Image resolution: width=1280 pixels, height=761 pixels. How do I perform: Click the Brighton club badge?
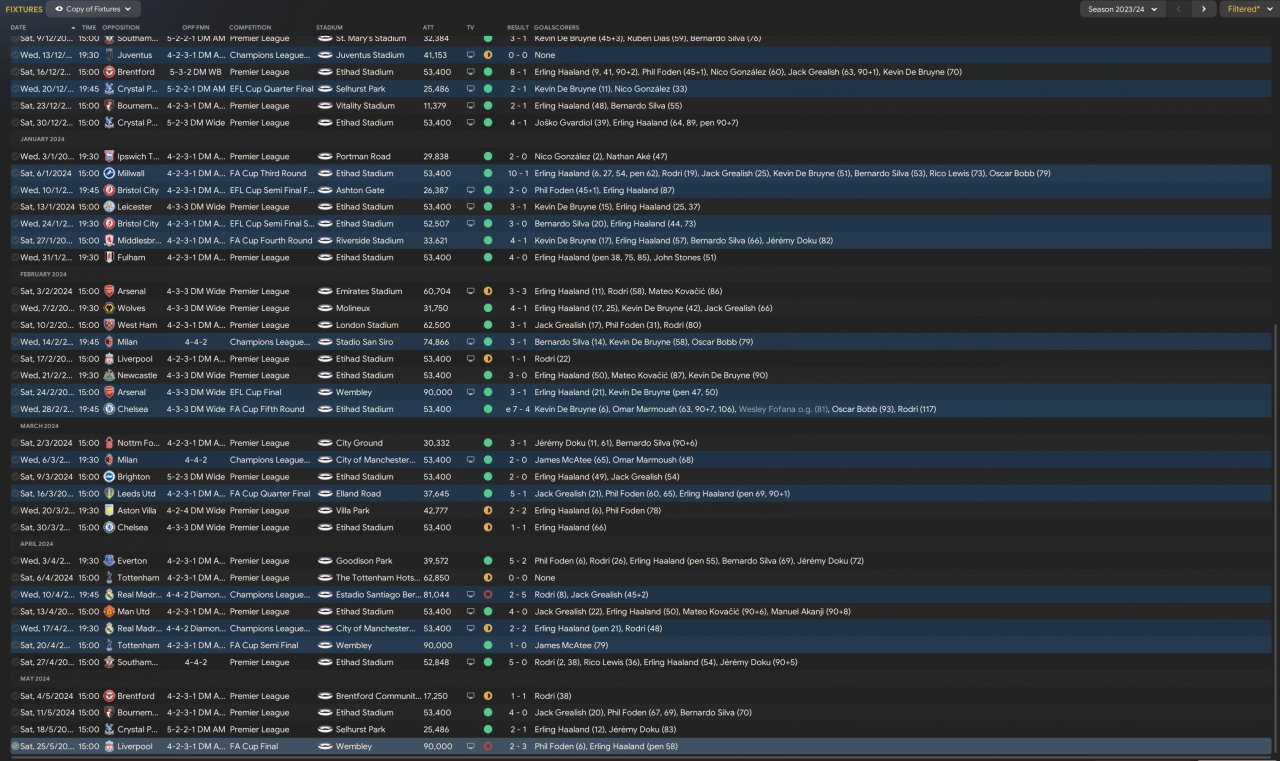[x=109, y=477]
